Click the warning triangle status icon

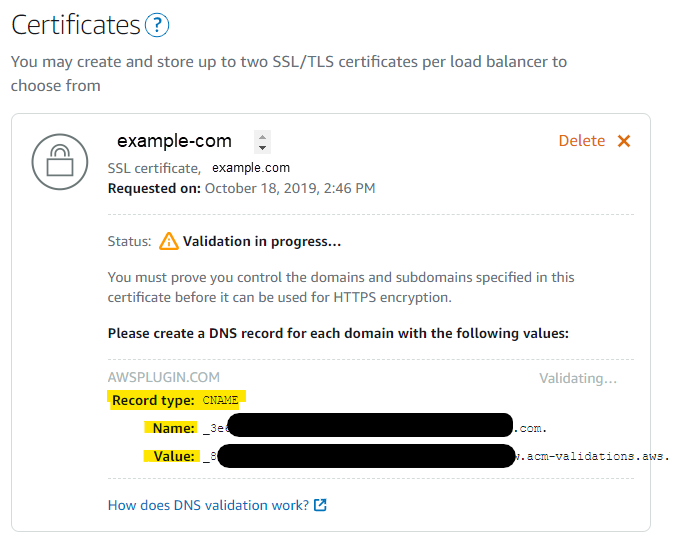[x=168, y=241]
